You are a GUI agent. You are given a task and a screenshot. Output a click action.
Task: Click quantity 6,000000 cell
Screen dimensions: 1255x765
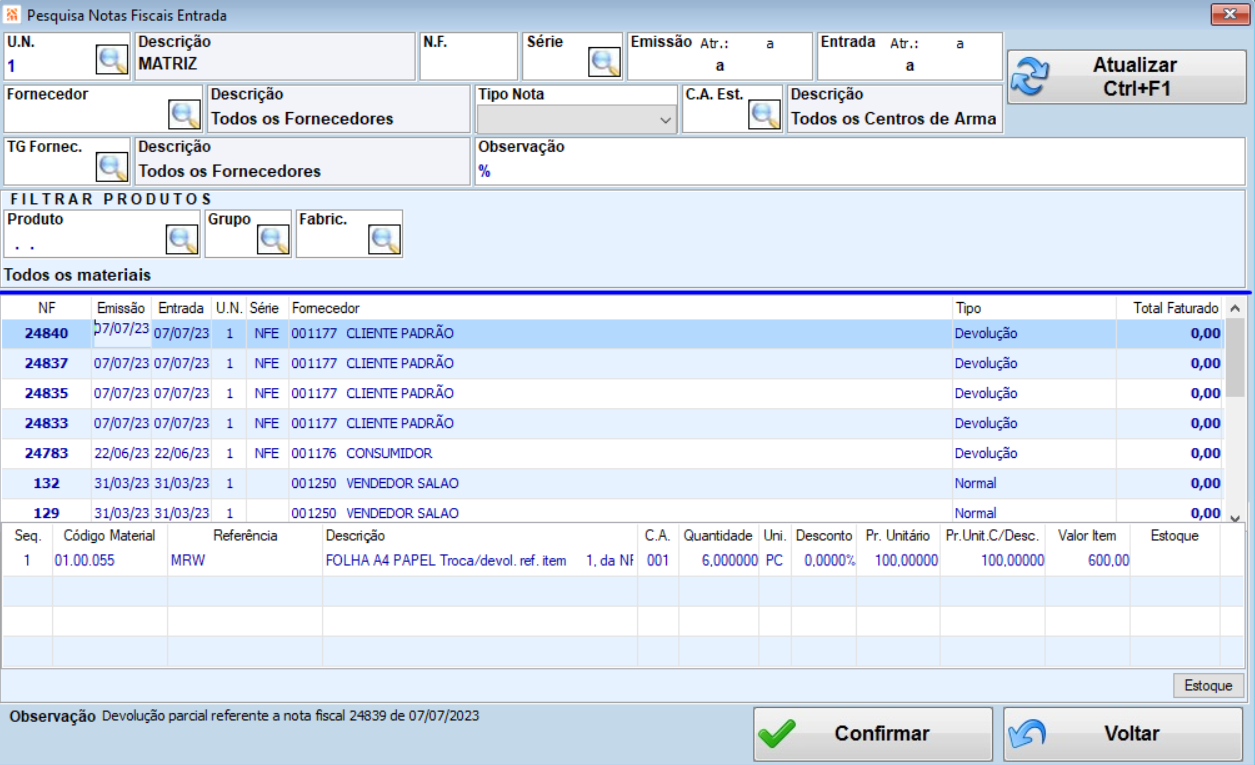(719, 561)
